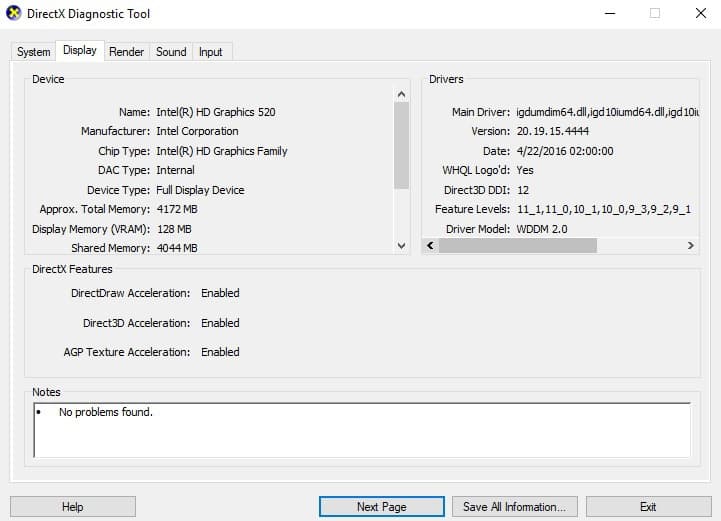This screenshot has height=521, width=721.
Task: Click inside the Notes text box
Action: [x=362, y=430]
